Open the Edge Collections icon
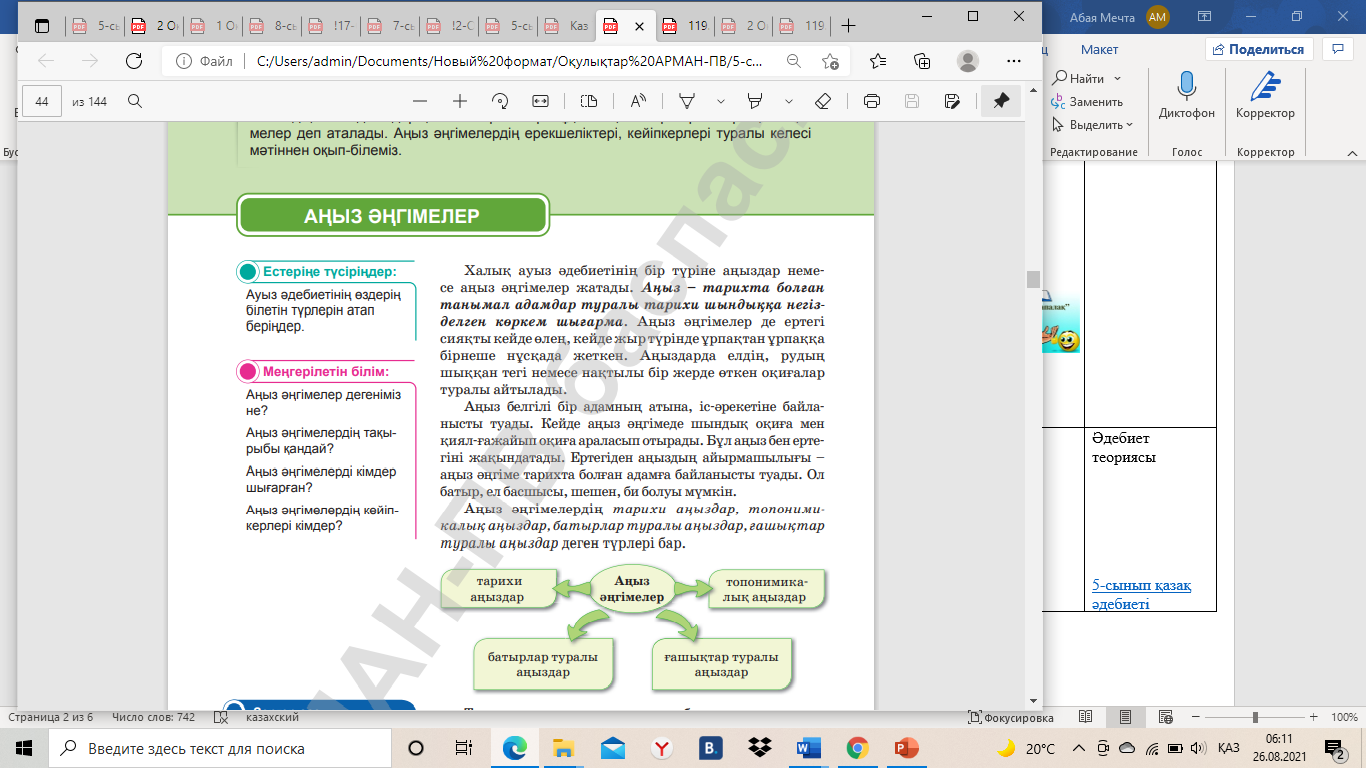Image resolution: width=1366 pixels, height=768 pixels. tap(922, 61)
